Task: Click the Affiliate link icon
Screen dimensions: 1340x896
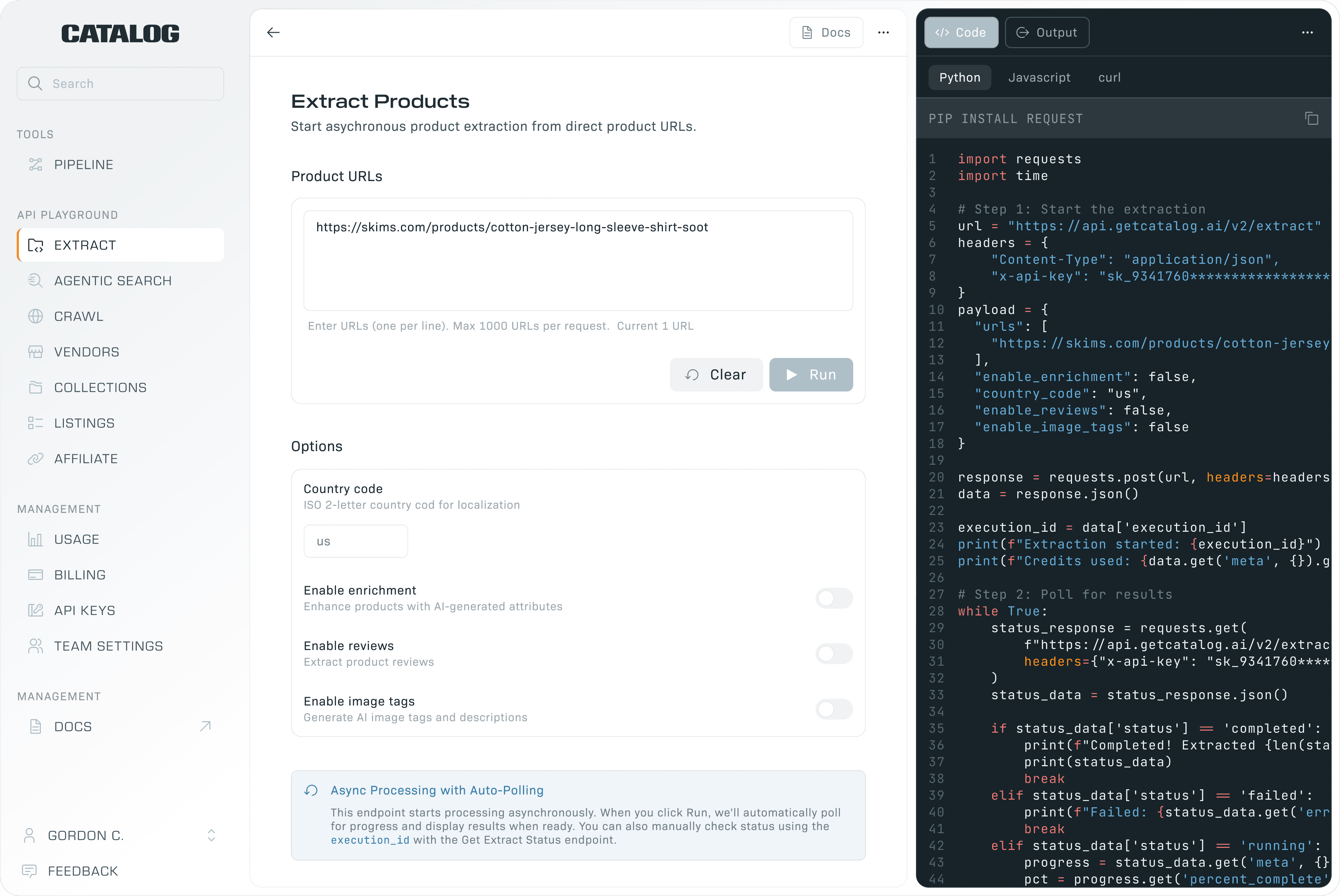Action: (x=36, y=459)
